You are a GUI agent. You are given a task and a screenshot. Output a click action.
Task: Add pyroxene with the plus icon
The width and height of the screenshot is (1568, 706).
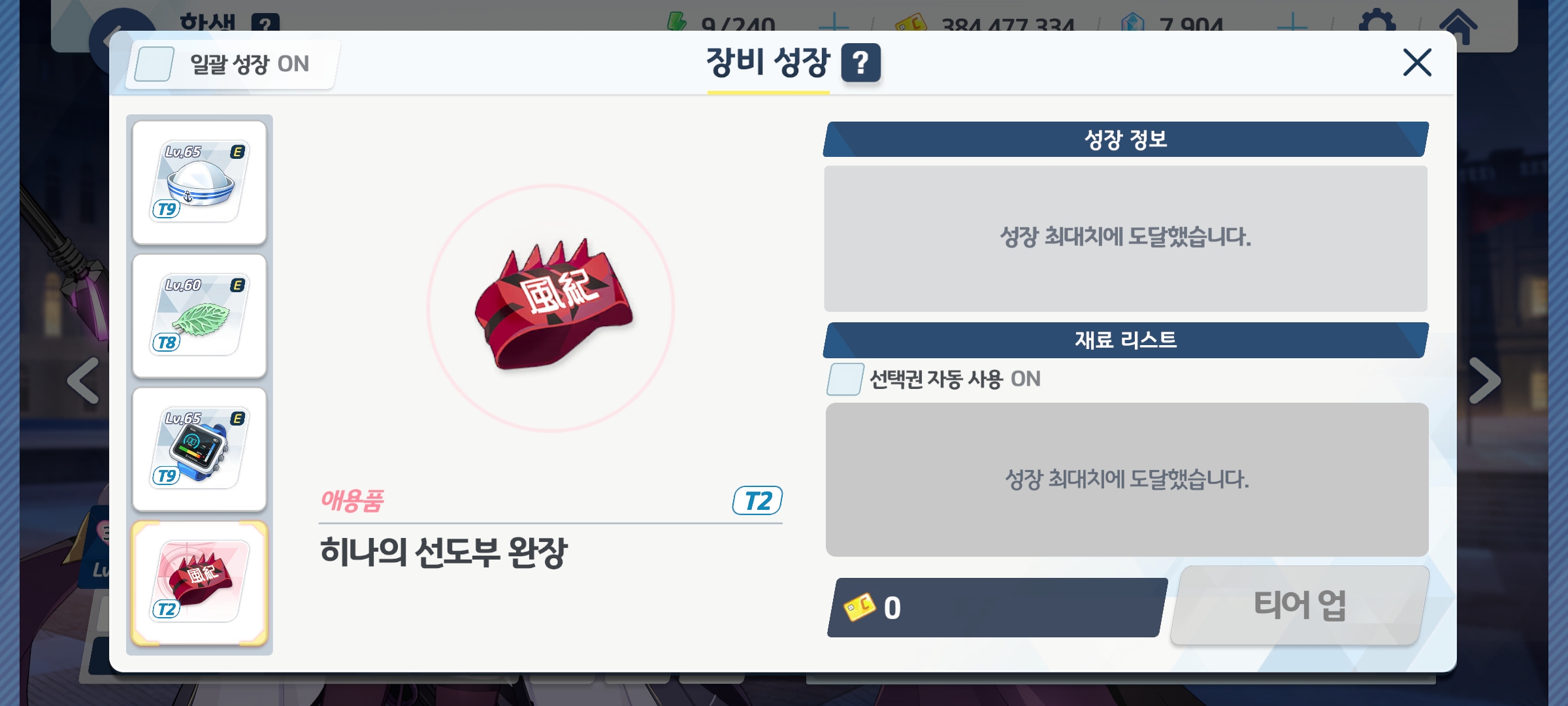(x=1292, y=24)
